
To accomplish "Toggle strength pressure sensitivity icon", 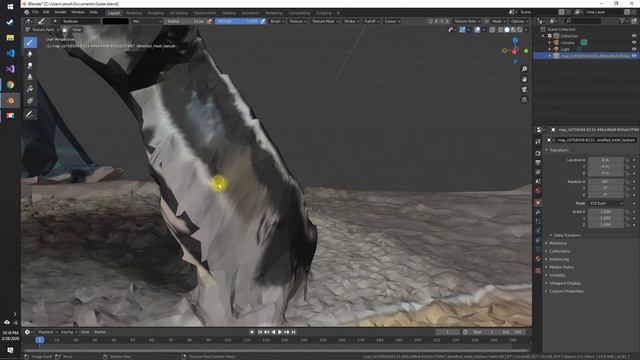I will 263,21.
